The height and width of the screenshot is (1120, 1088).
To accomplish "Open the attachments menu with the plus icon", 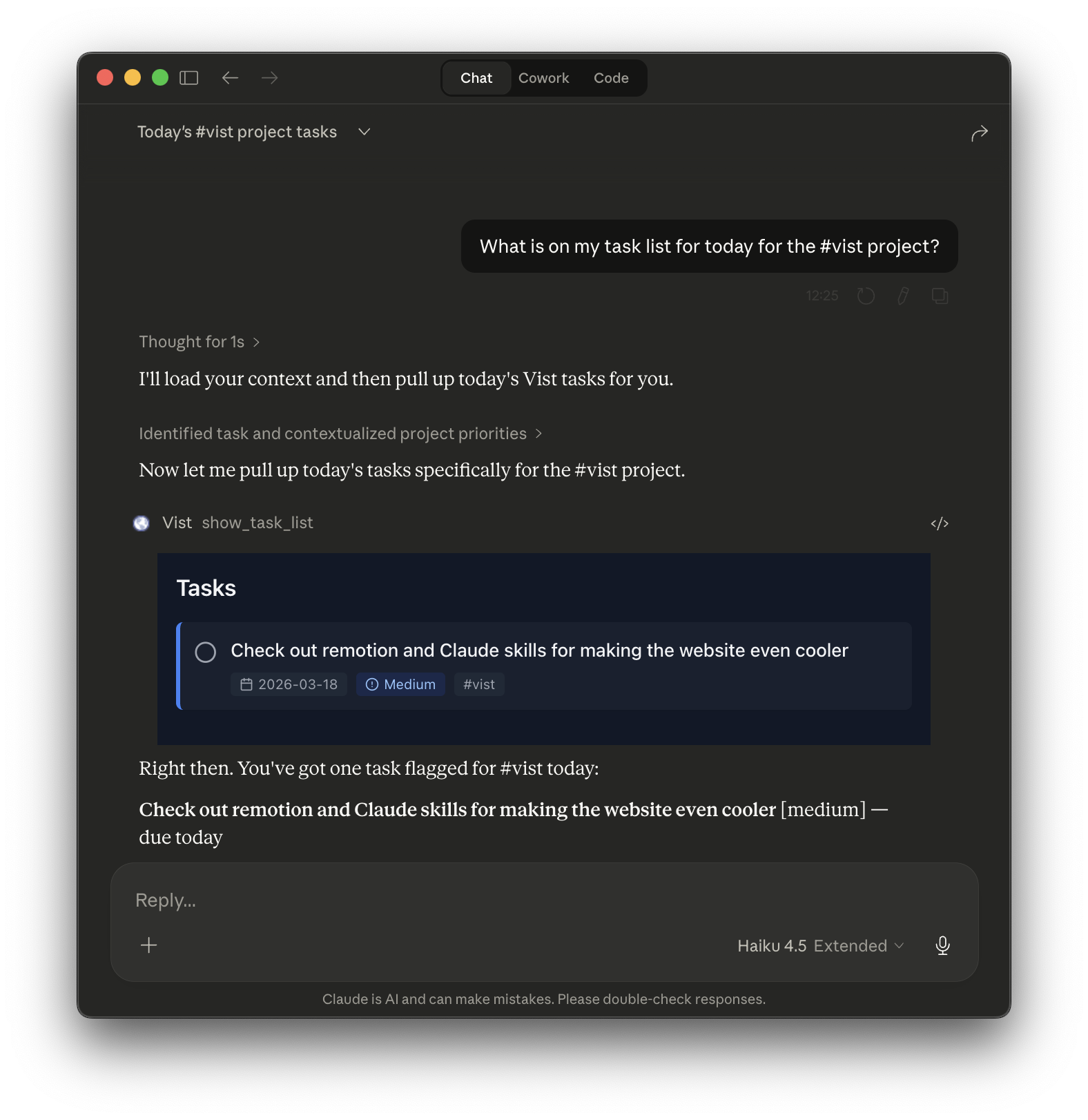I will [x=148, y=945].
